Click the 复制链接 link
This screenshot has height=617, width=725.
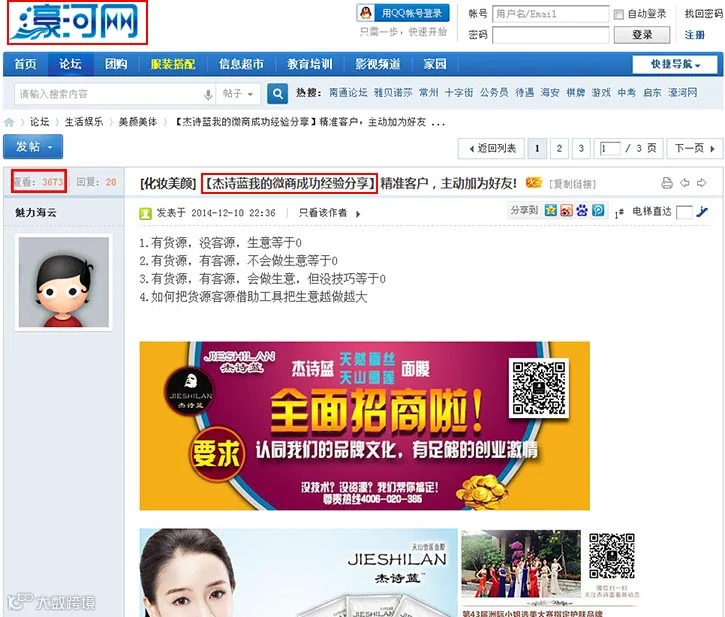pos(572,184)
